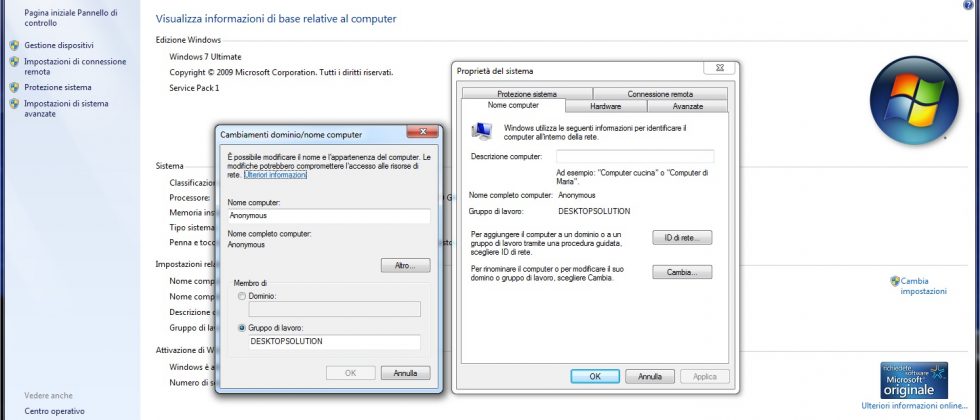Click Anonymous value beside Nome completo computer
Viewport: 980px width, 420px height.
coord(576,195)
